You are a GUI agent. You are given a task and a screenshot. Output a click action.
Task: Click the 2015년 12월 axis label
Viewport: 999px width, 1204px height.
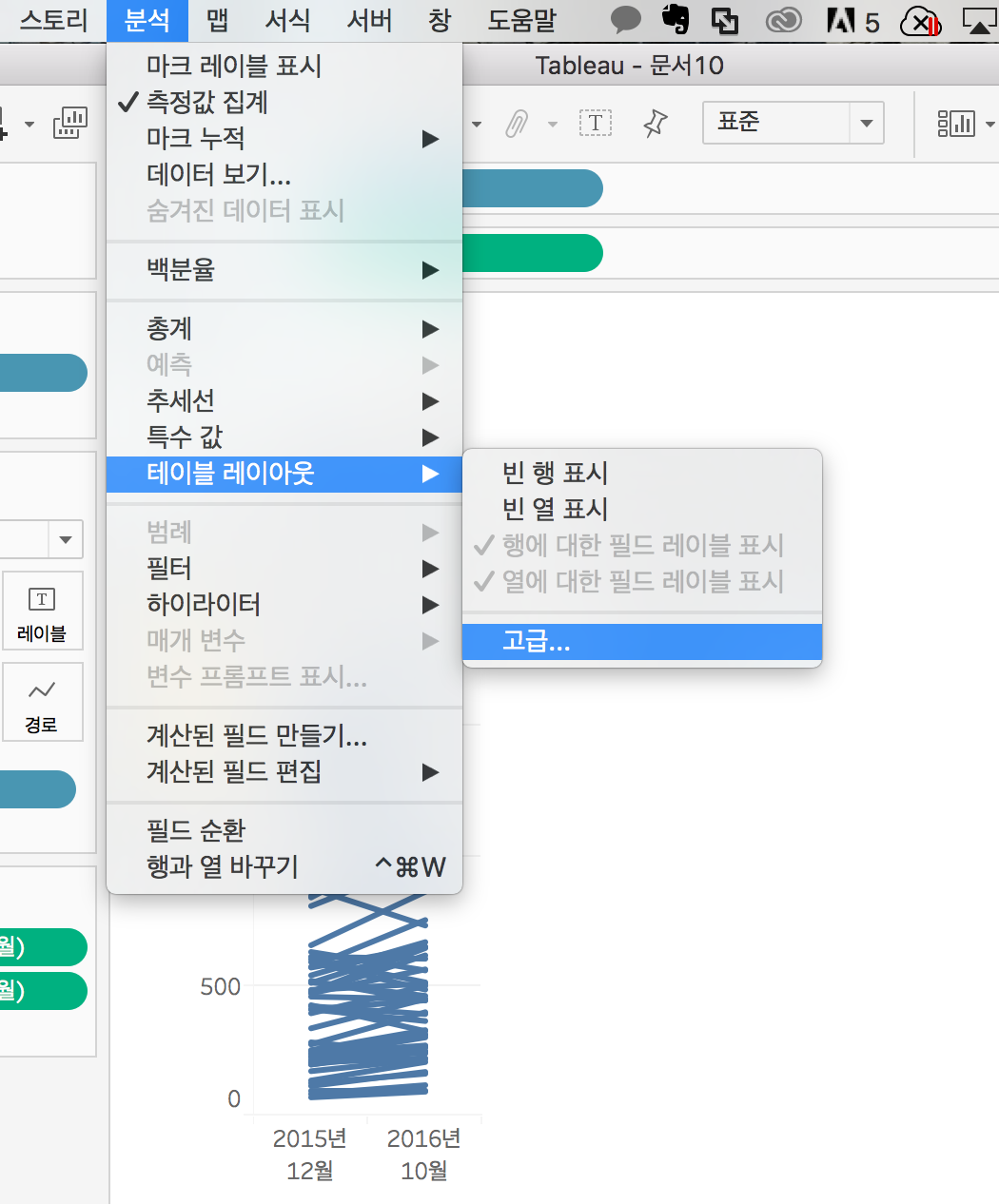pyautogui.click(x=310, y=1154)
